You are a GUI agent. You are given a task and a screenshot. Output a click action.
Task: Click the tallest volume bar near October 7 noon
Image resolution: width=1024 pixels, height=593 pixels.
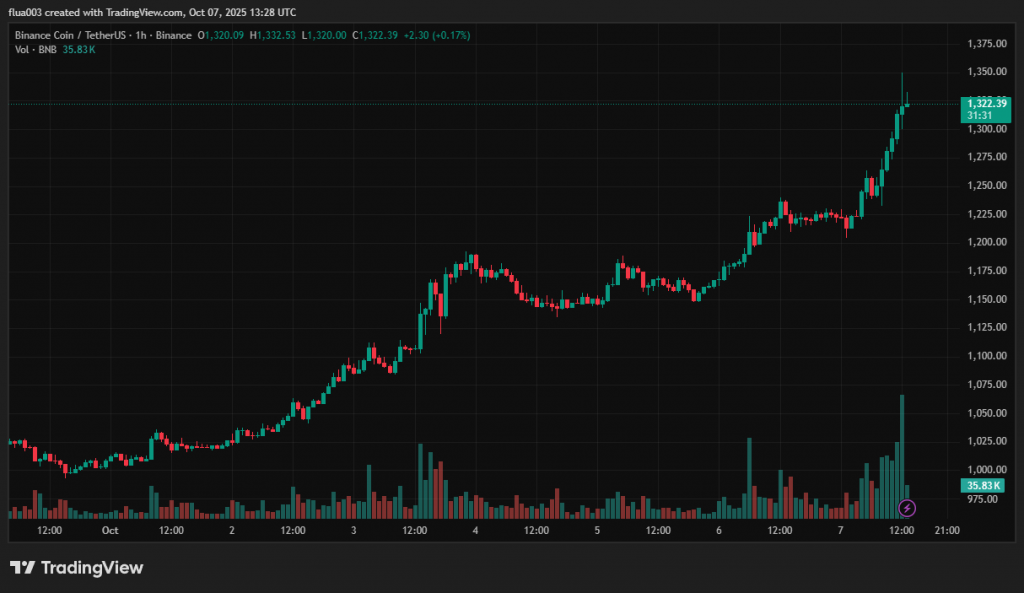click(902, 455)
